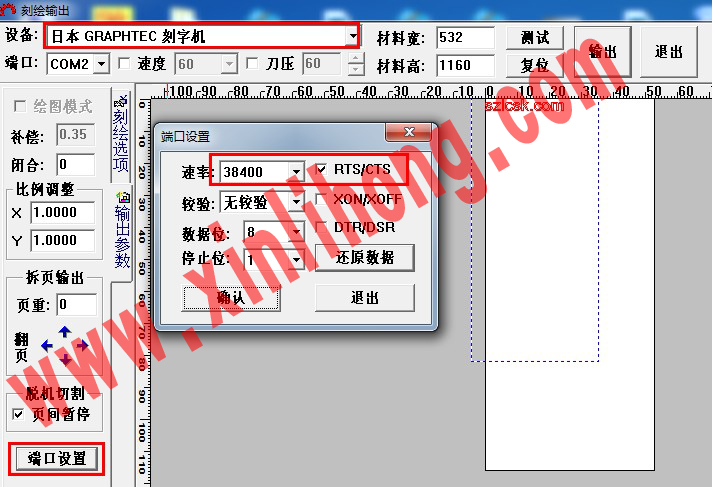Switch to the 刻绘选项 vertical tab
Viewport: 712px width, 487px height.
(x=122, y=133)
